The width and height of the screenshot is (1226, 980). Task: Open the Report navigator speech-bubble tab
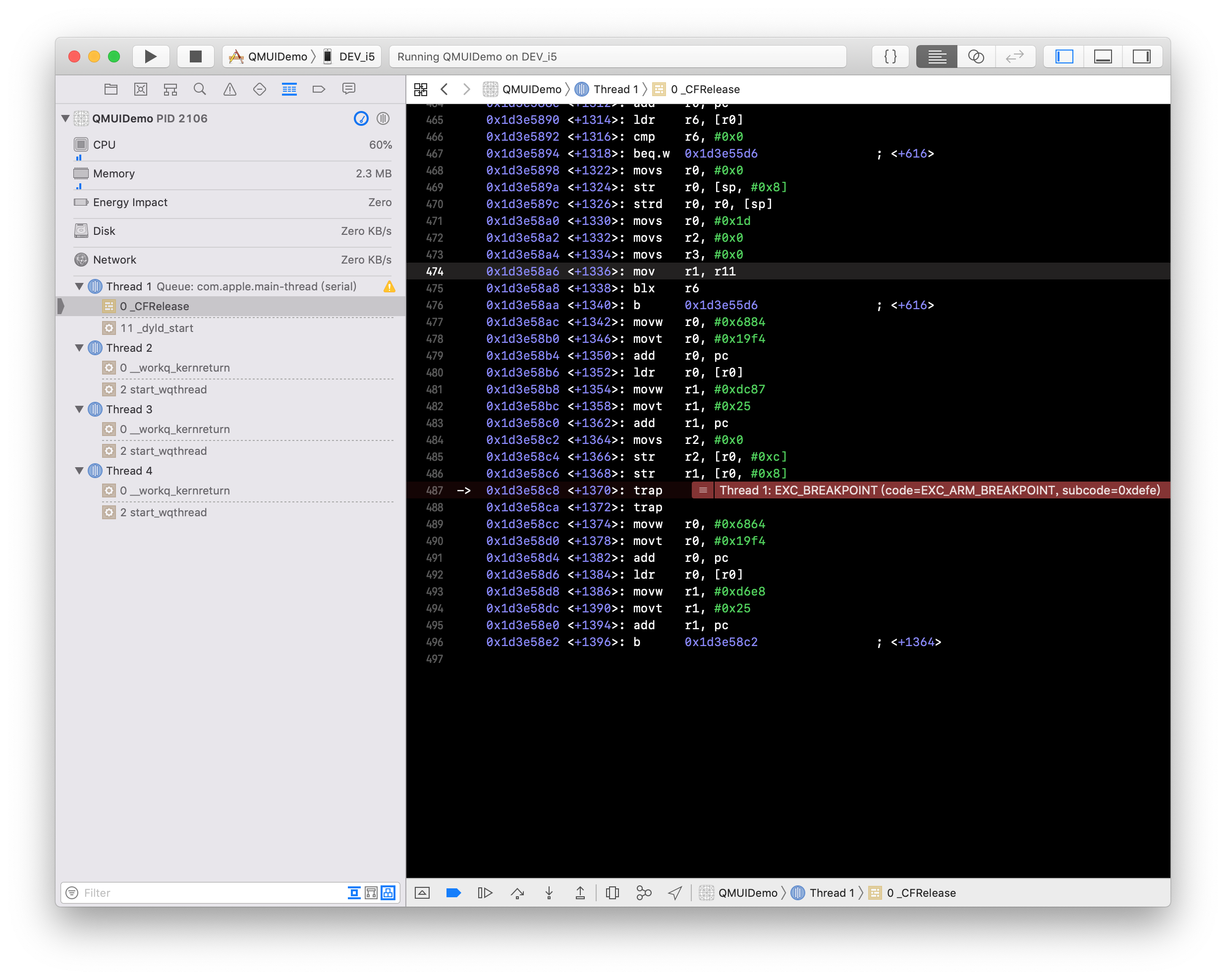tap(348, 89)
